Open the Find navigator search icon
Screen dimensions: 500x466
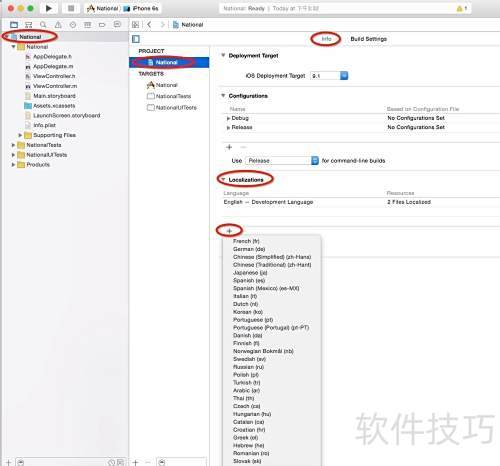point(43,25)
